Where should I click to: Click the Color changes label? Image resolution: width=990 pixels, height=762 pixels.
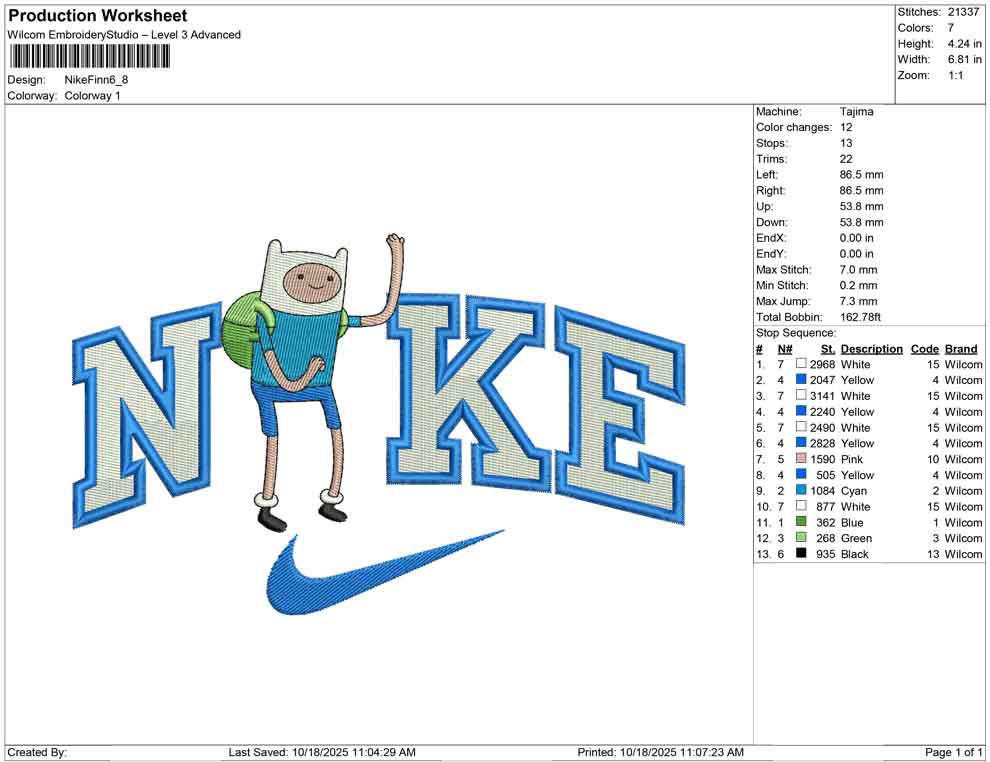(x=794, y=128)
